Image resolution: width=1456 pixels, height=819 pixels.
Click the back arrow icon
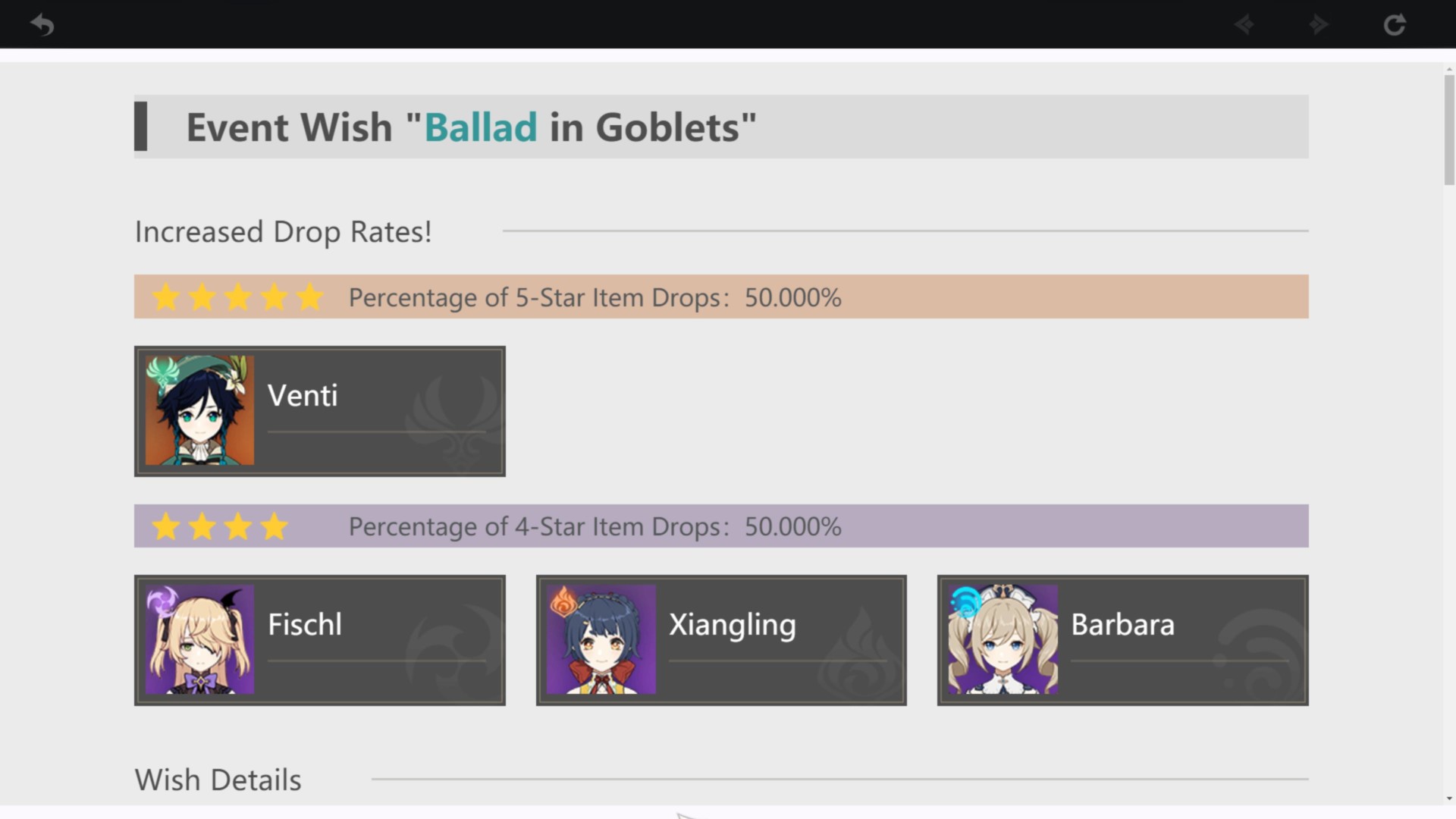pos(42,25)
